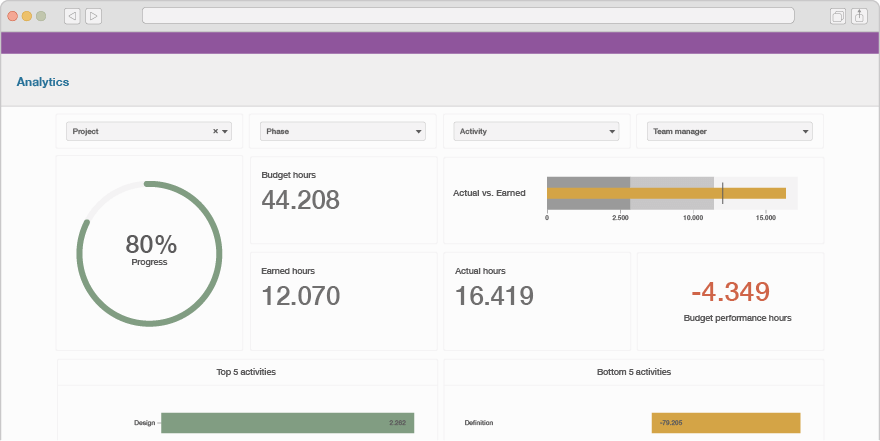880x441 pixels.
Task: Click the green maximize window button
Action: click(x=41, y=16)
